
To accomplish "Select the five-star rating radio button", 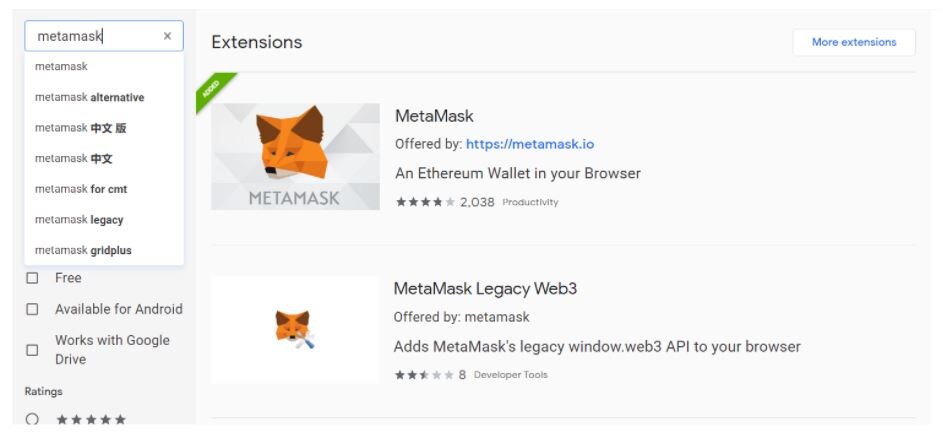I will (32, 419).
